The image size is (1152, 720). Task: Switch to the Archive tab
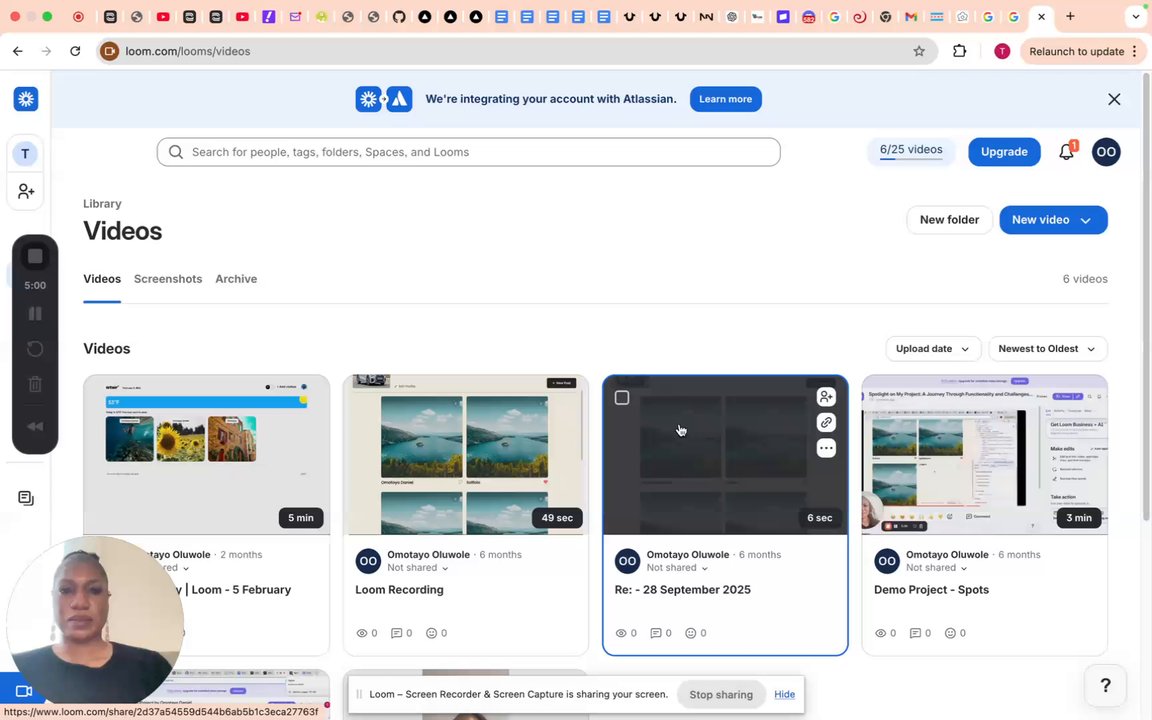pyautogui.click(x=236, y=279)
